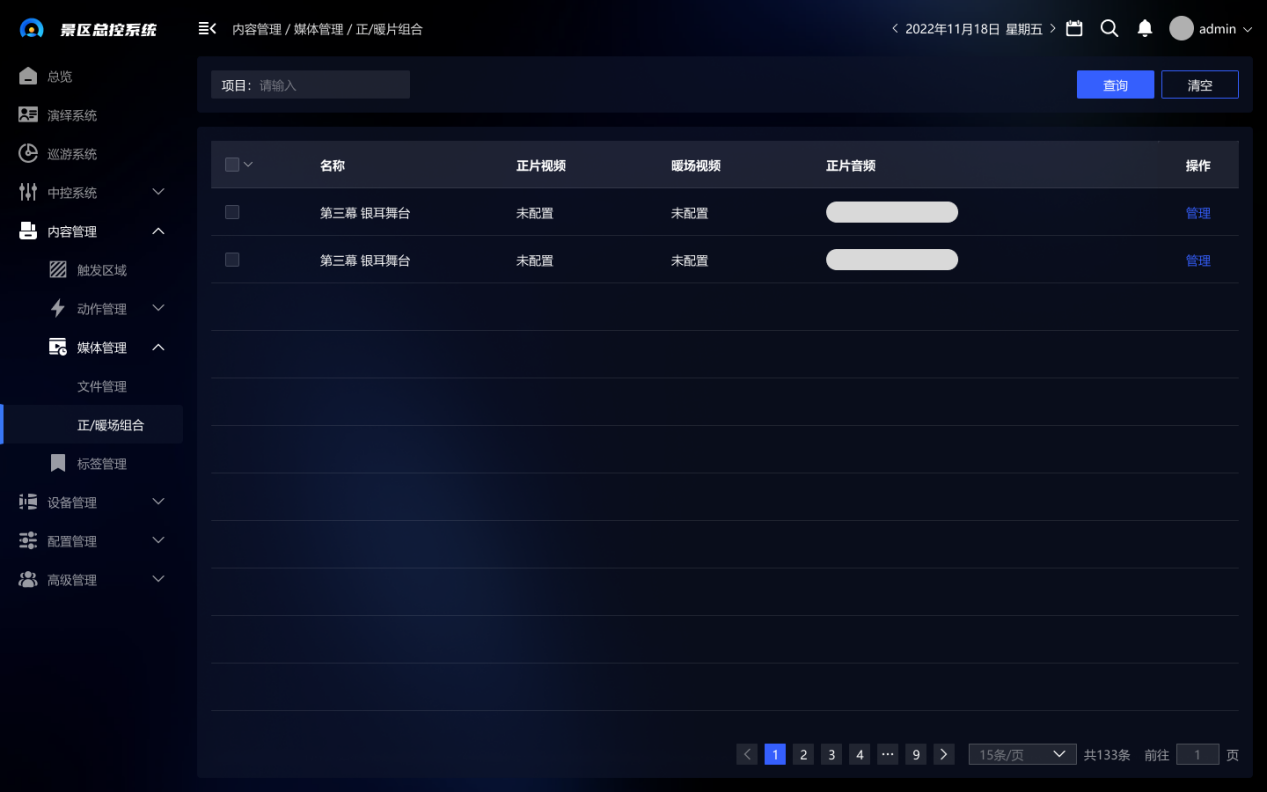This screenshot has height=792, width=1267.
Task: Click the first row 正片音频 progress bar
Action: point(891,212)
